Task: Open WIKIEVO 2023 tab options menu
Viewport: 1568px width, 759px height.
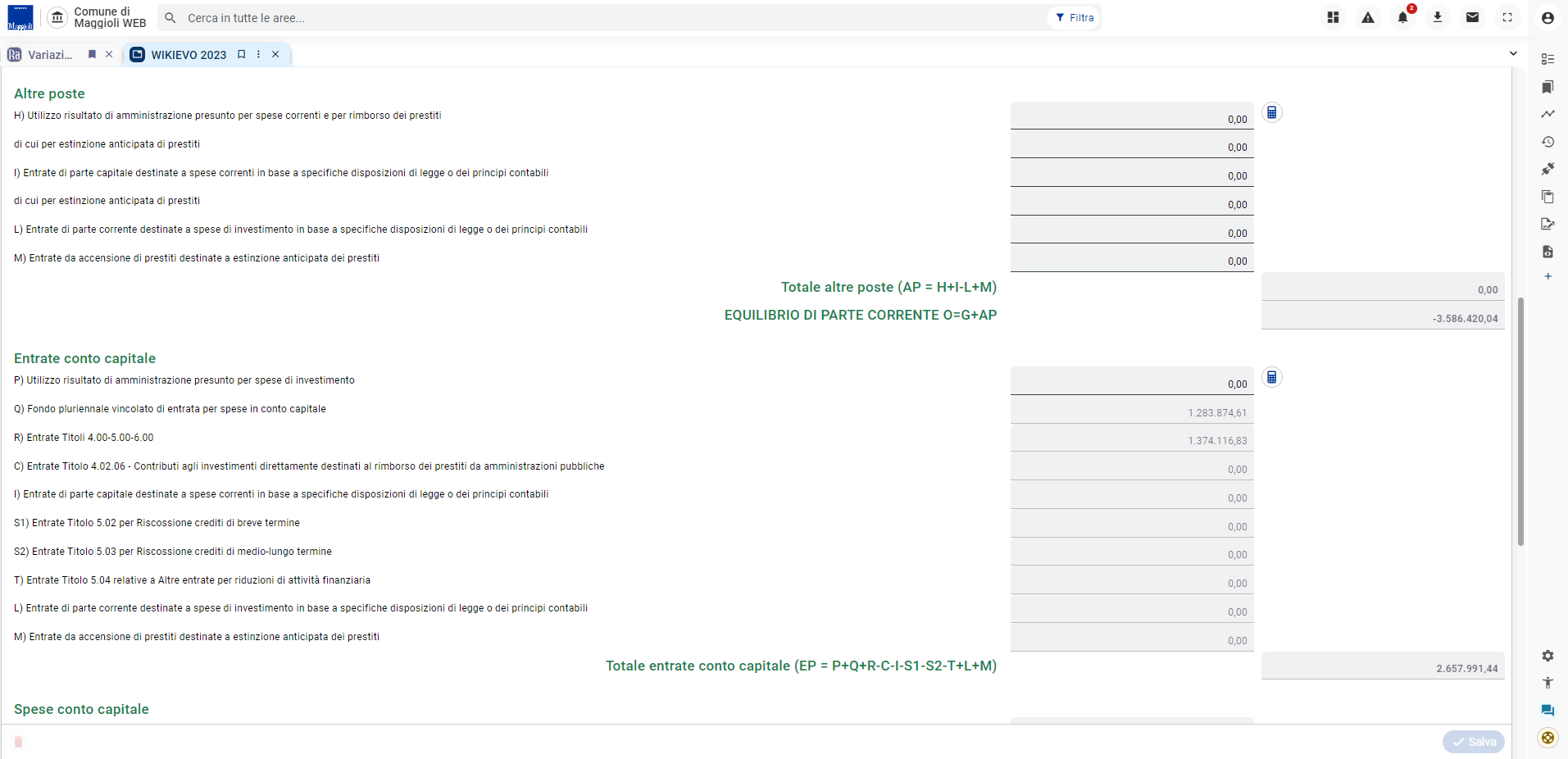Action: click(259, 54)
